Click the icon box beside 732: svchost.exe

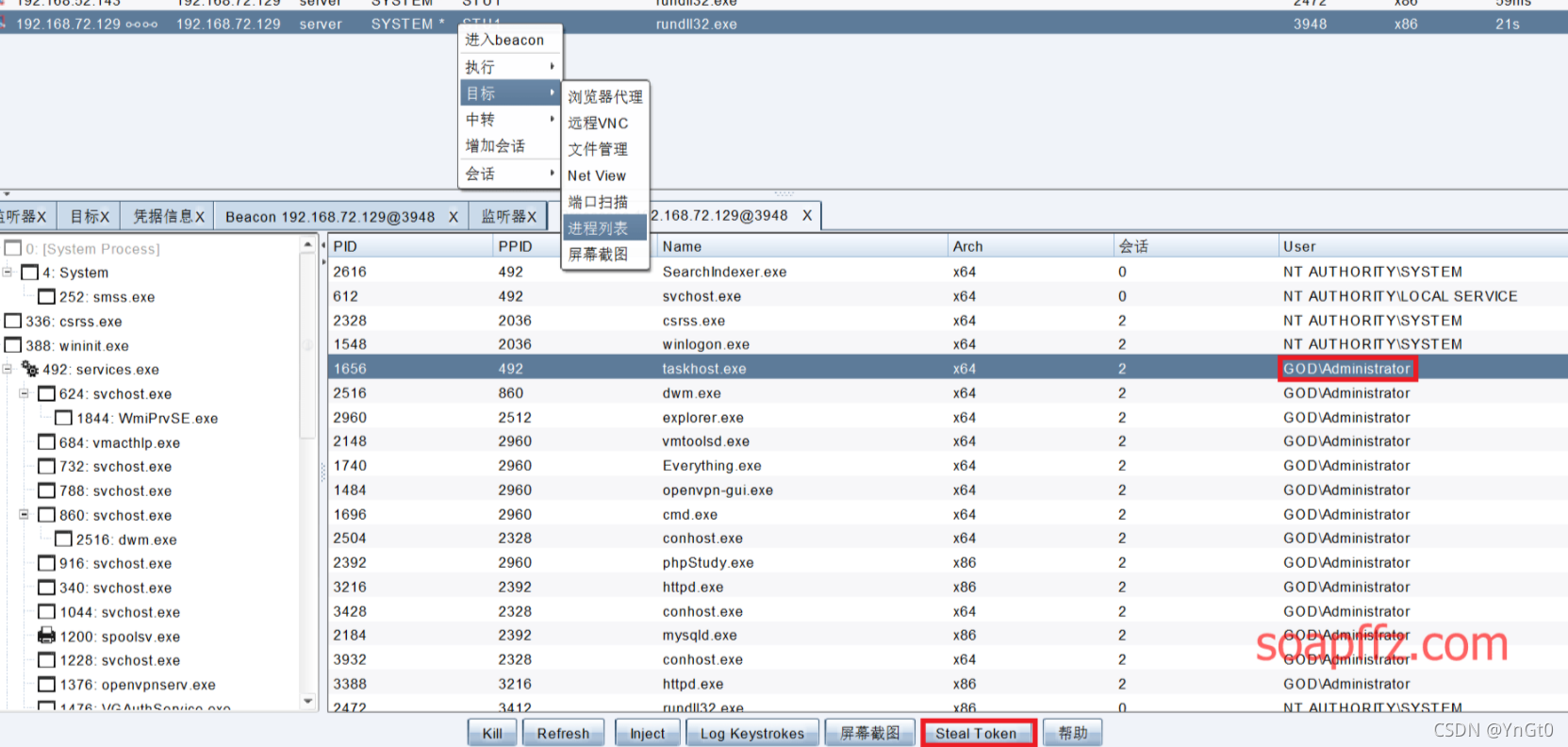47,466
